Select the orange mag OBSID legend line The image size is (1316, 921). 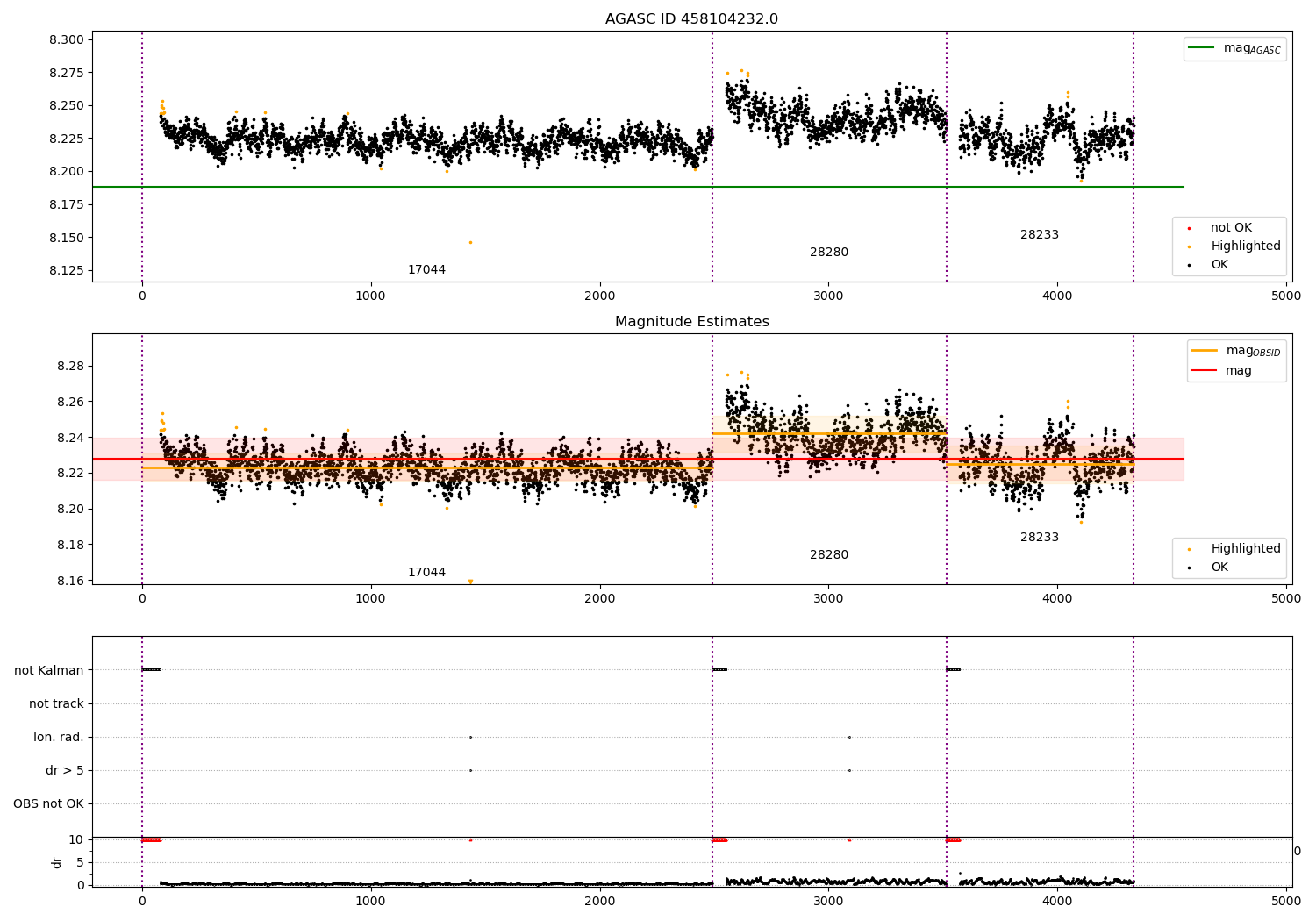(x=1205, y=351)
